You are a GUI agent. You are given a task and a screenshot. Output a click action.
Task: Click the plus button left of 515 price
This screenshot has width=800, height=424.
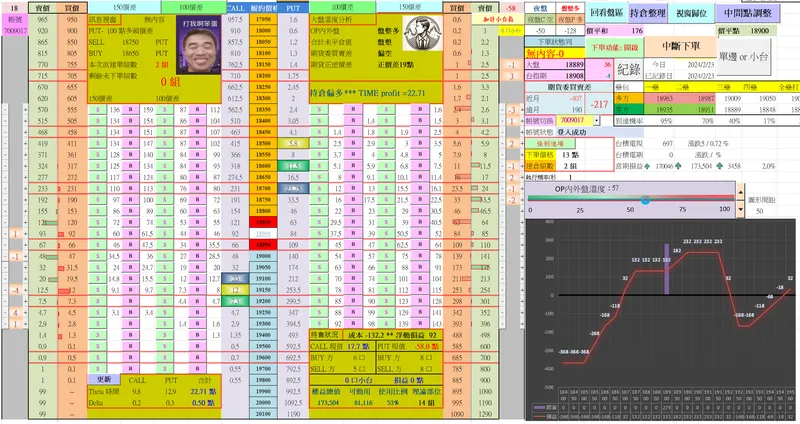pyautogui.click(x=25, y=121)
